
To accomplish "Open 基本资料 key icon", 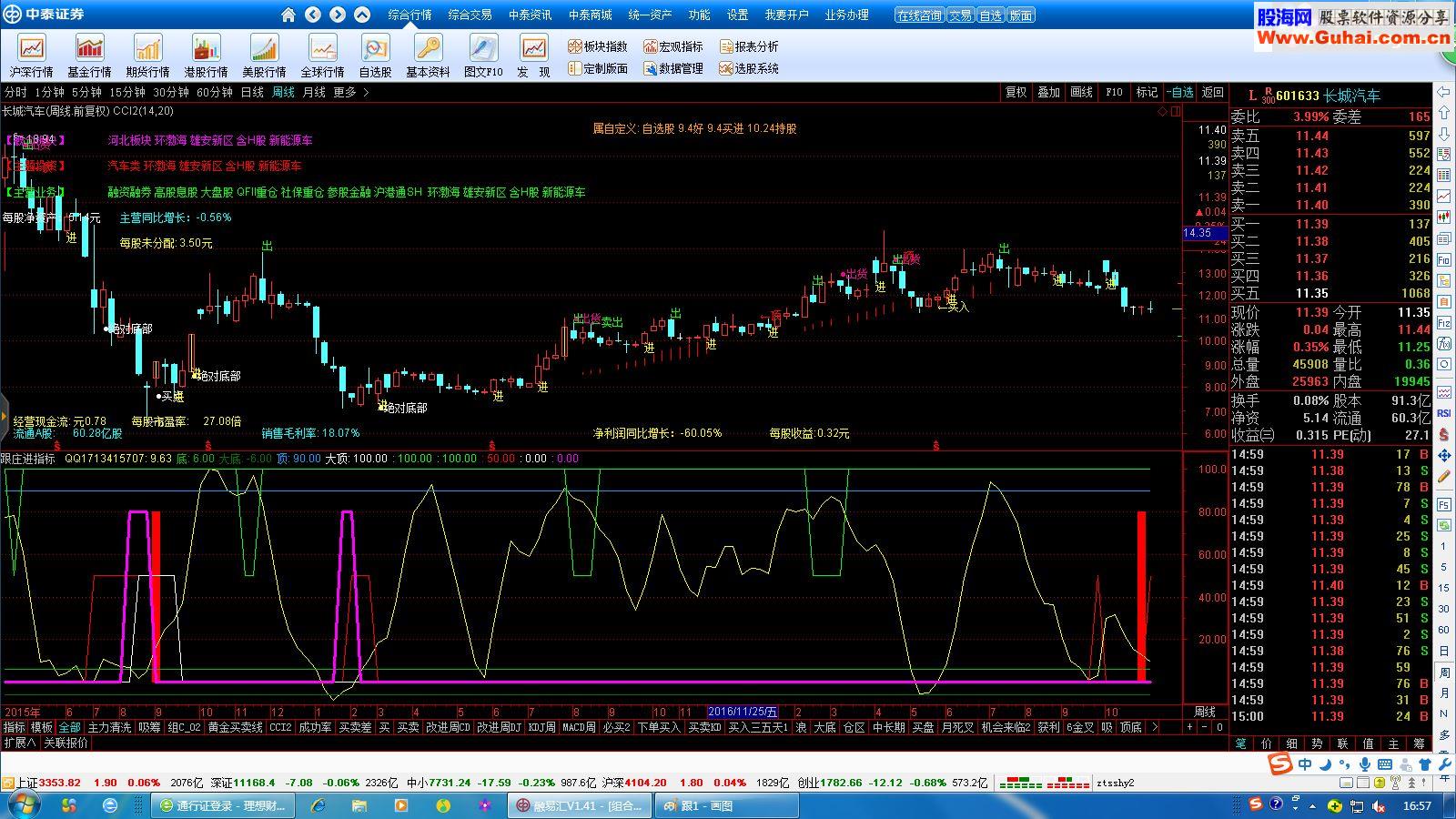I will tap(428, 56).
